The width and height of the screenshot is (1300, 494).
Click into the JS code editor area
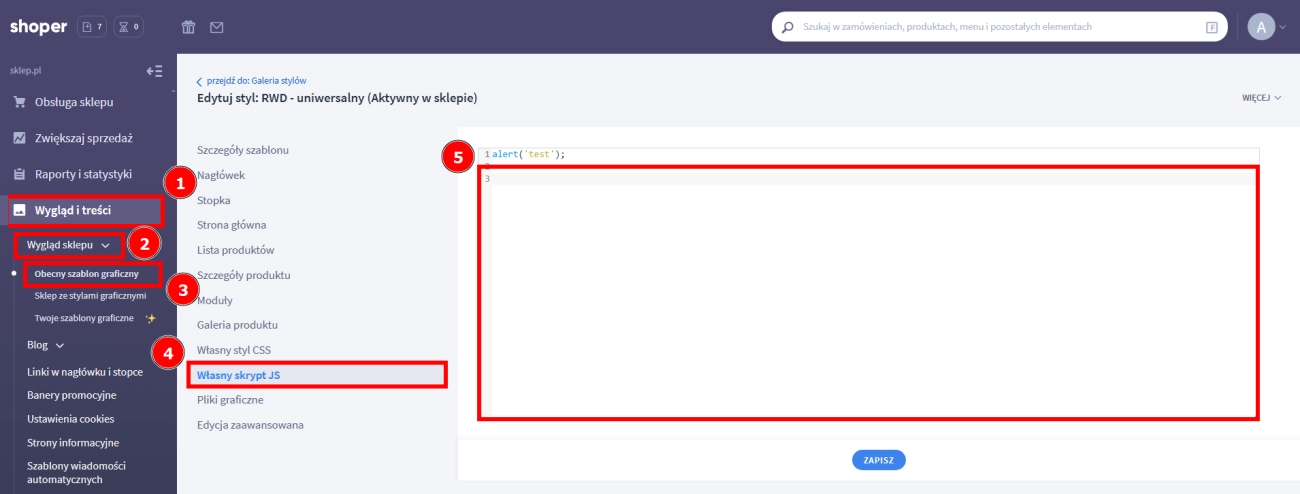[868, 290]
